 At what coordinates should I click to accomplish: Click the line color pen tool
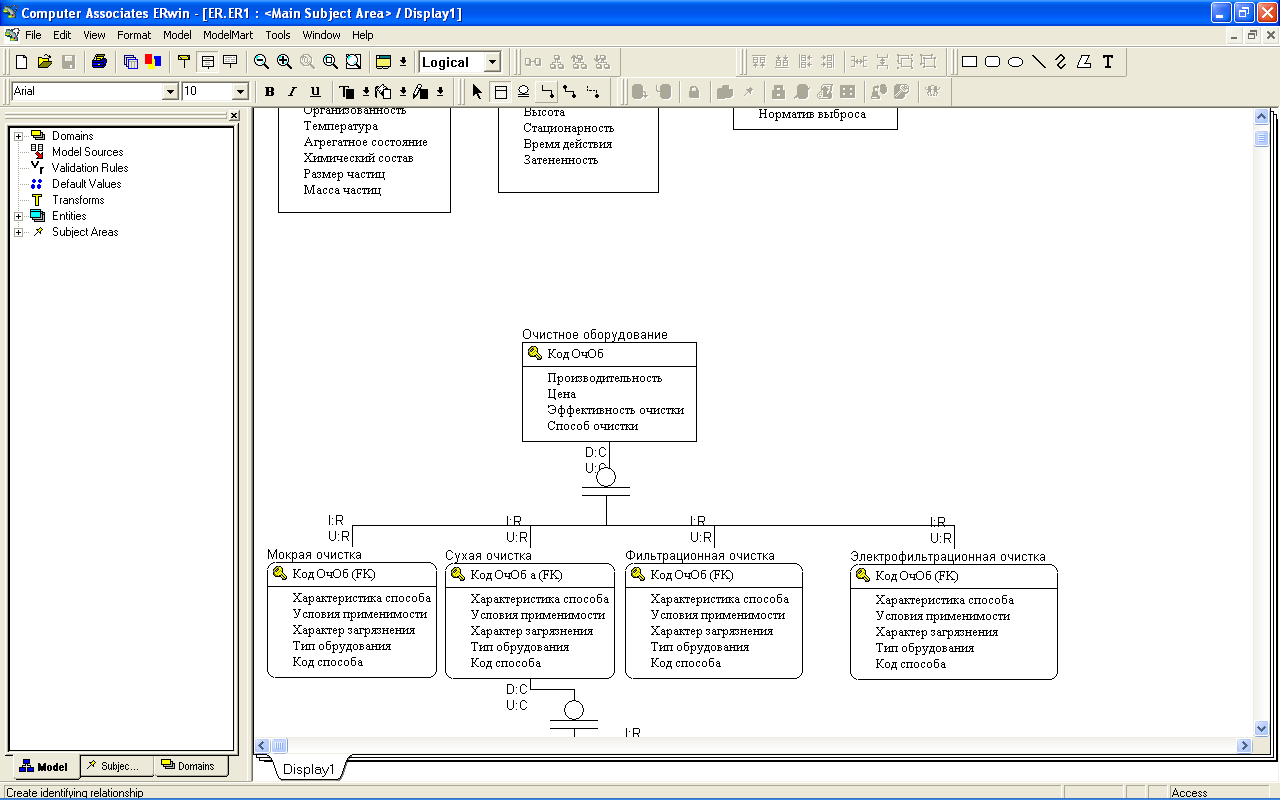(x=421, y=92)
